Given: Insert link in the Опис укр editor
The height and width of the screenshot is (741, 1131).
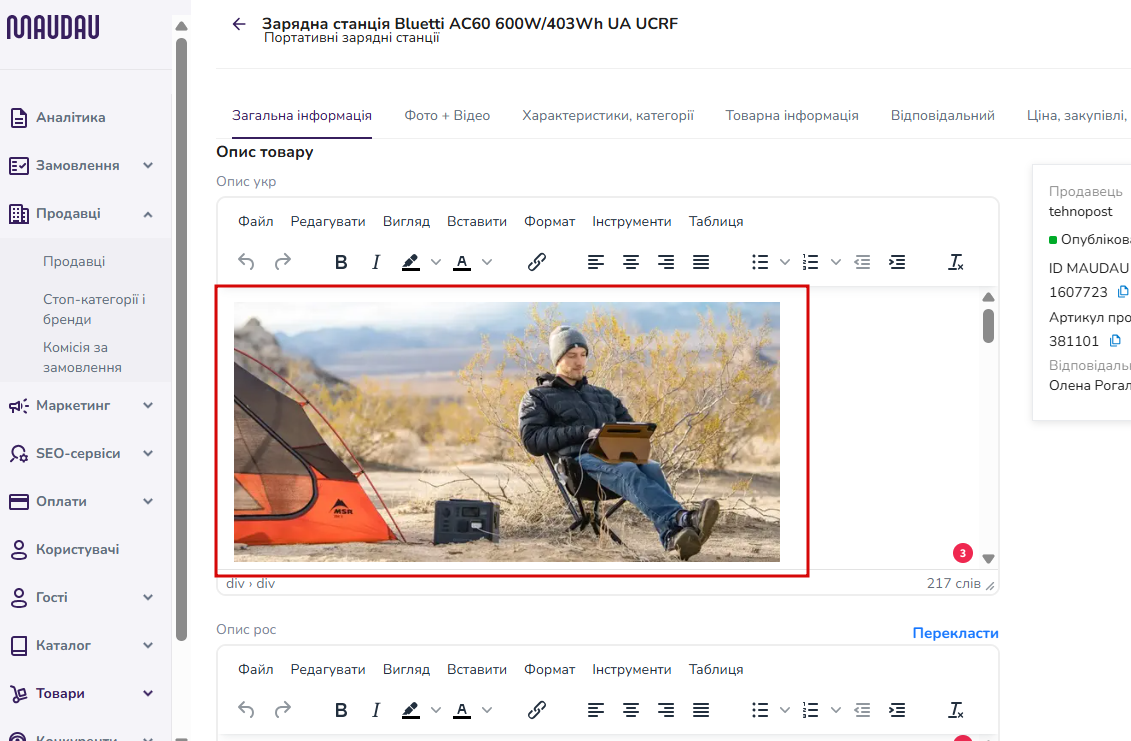Looking at the screenshot, I should 537,262.
